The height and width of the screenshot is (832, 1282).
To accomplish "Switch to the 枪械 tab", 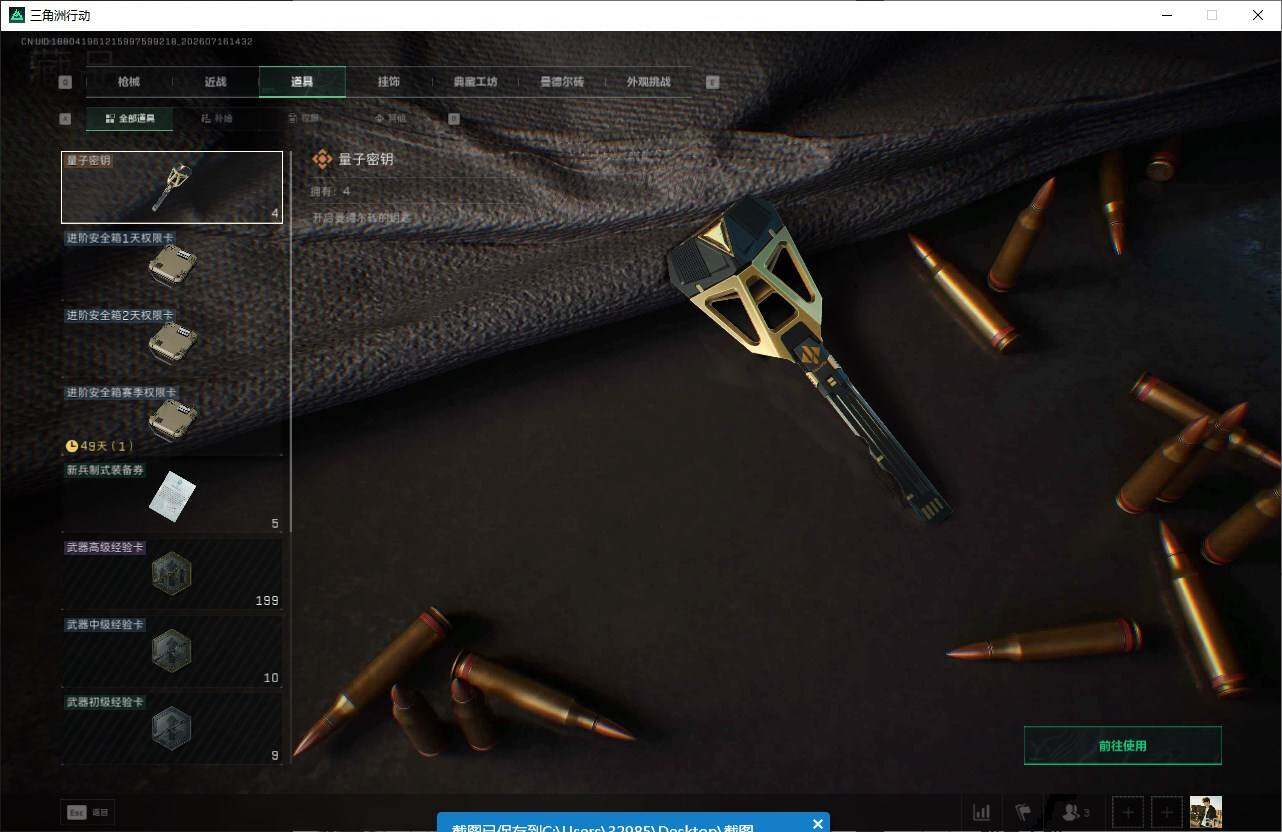I will point(129,82).
